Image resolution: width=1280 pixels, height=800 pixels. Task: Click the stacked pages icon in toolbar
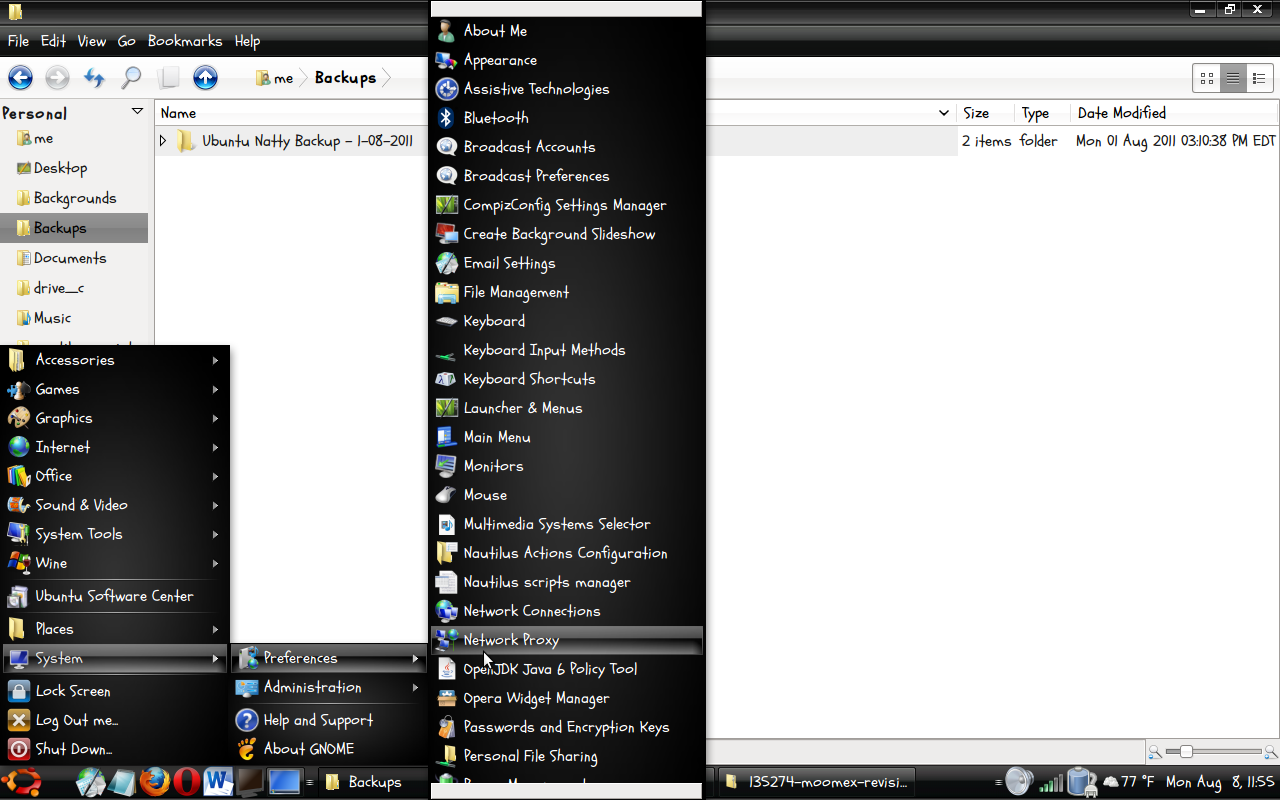point(169,77)
